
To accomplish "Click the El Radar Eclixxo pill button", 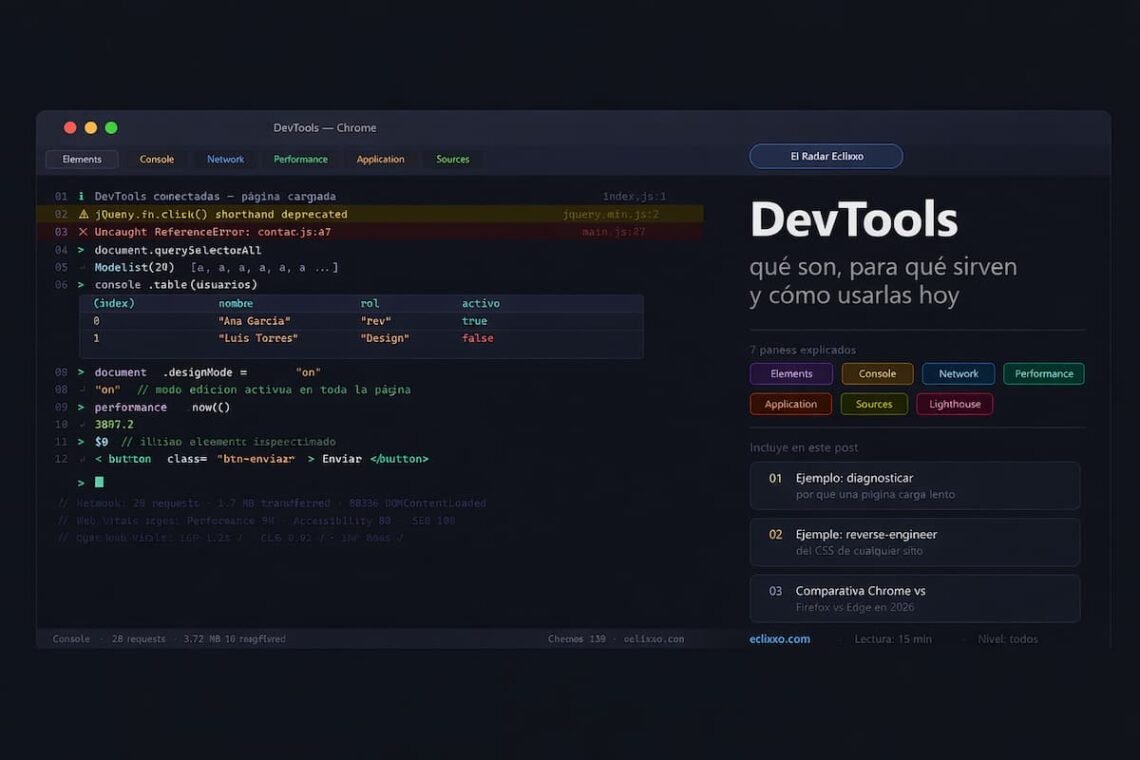I will pyautogui.click(x=826, y=156).
